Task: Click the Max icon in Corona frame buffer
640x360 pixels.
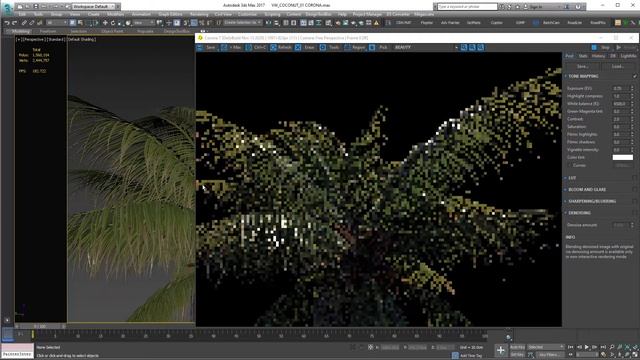Action: click(x=224, y=48)
